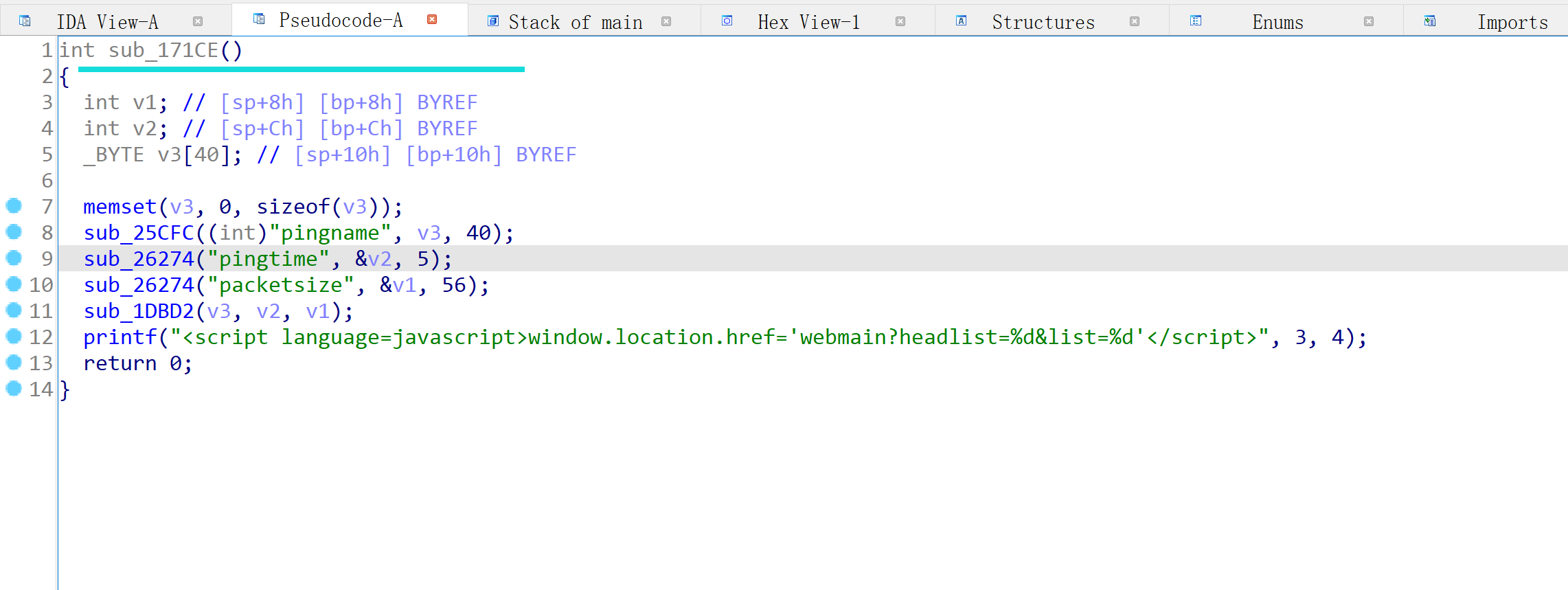The height and width of the screenshot is (590, 1568).
Task: Close the Hex View-1 tab
Action: [x=900, y=21]
